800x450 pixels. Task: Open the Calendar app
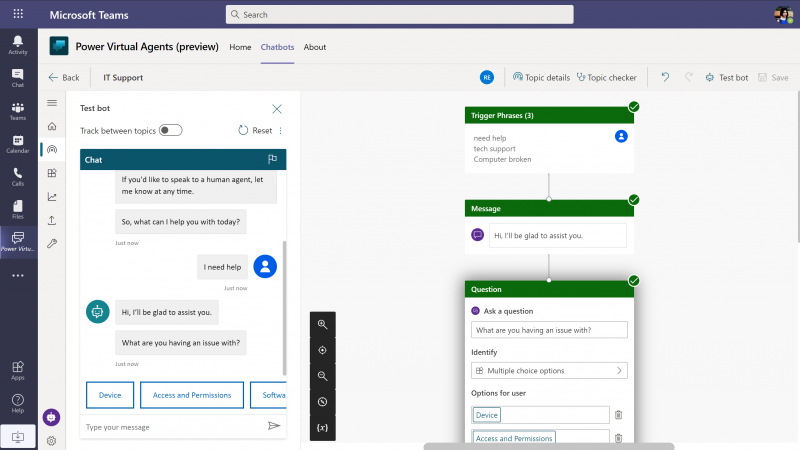pos(18,144)
